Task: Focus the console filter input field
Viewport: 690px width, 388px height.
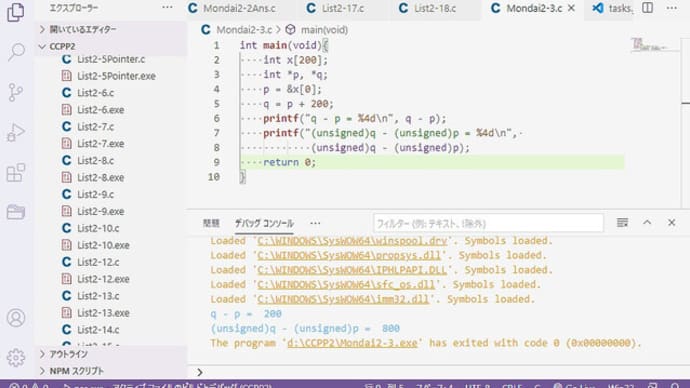Action: tap(488, 223)
